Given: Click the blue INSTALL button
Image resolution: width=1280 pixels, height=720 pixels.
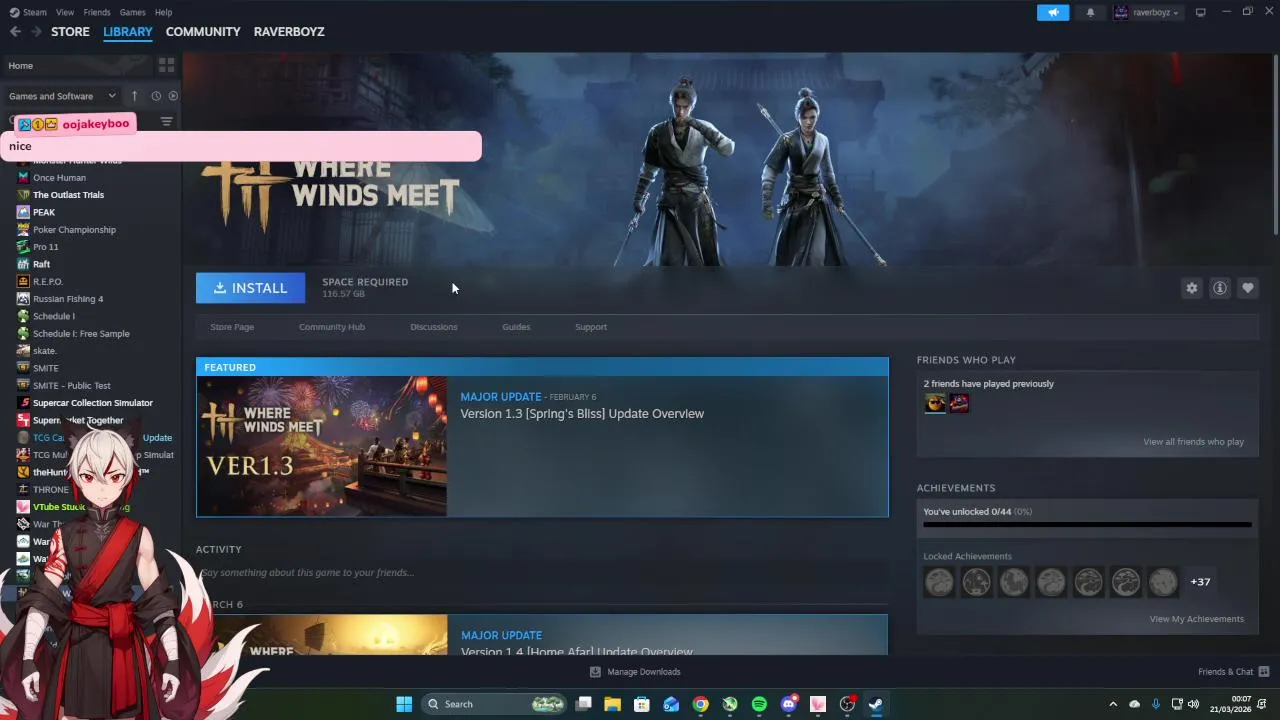Looking at the screenshot, I should click(250, 288).
